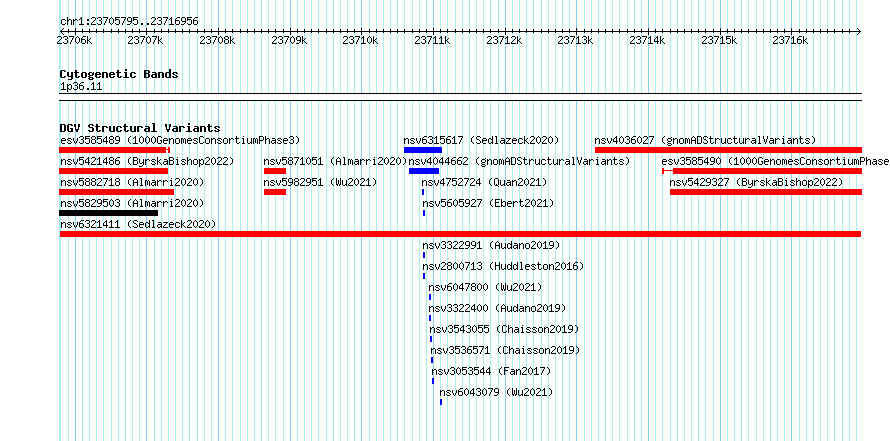
Task: Open the nsv5882718 (Almarri2020) label
Action: coord(132,182)
